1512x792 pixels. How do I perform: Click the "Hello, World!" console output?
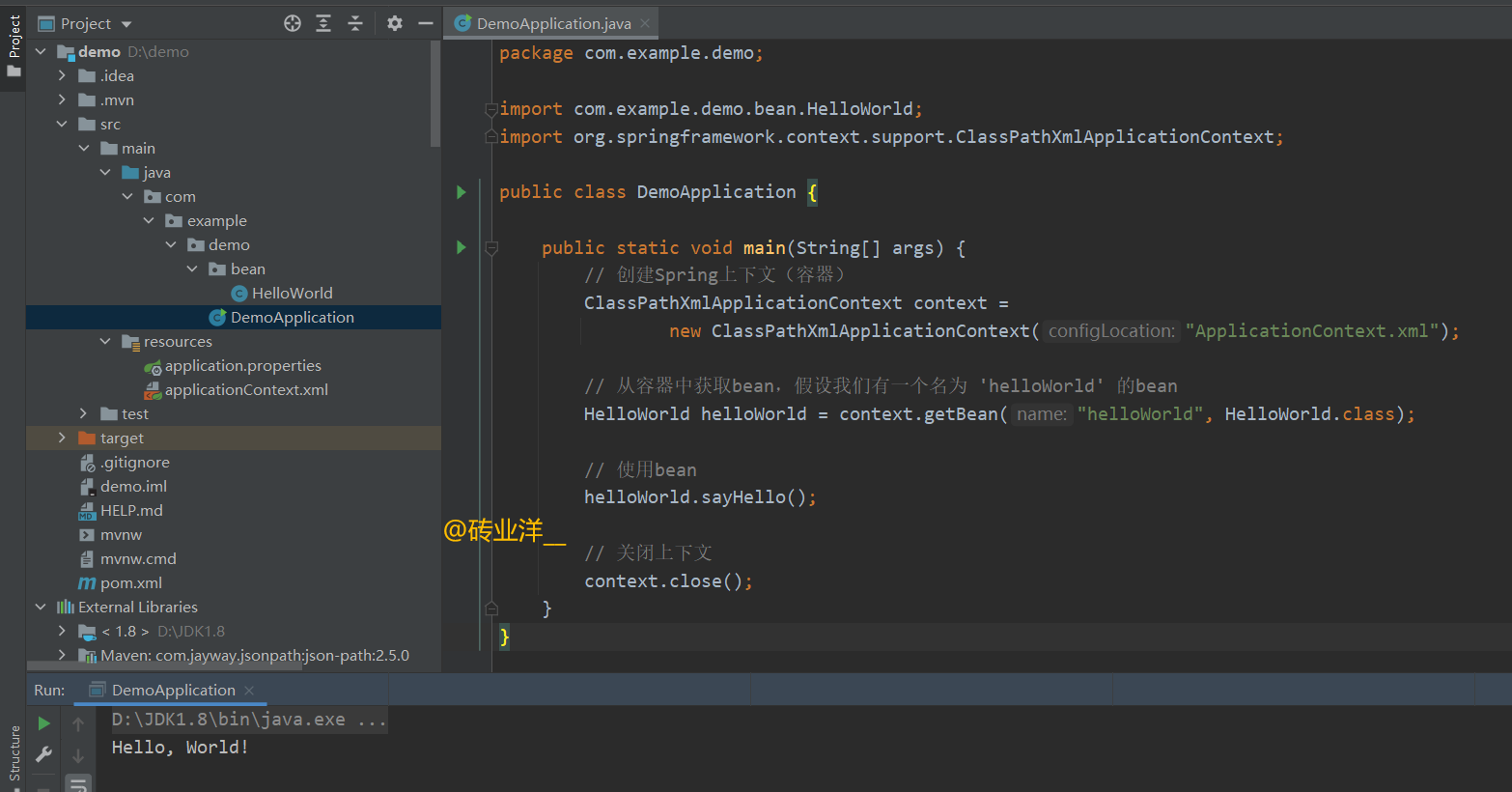pos(180,747)
